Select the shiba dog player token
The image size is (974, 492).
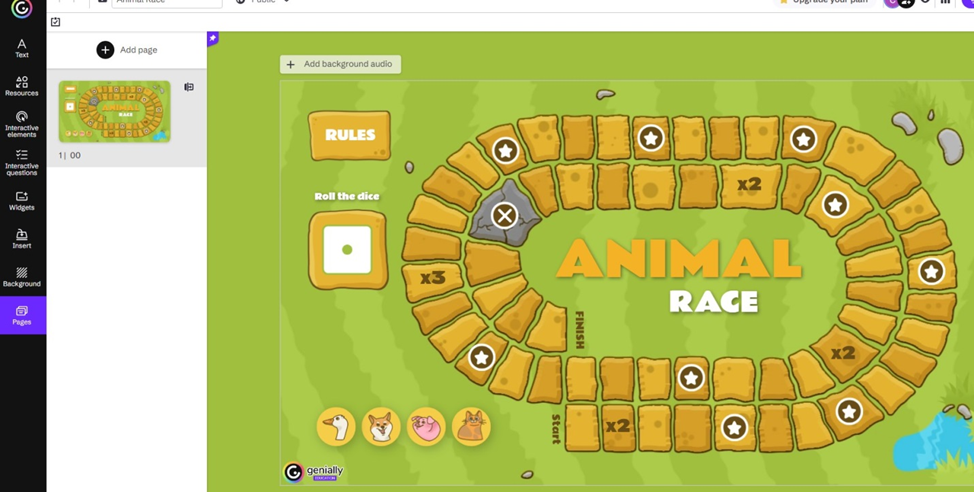381,427
